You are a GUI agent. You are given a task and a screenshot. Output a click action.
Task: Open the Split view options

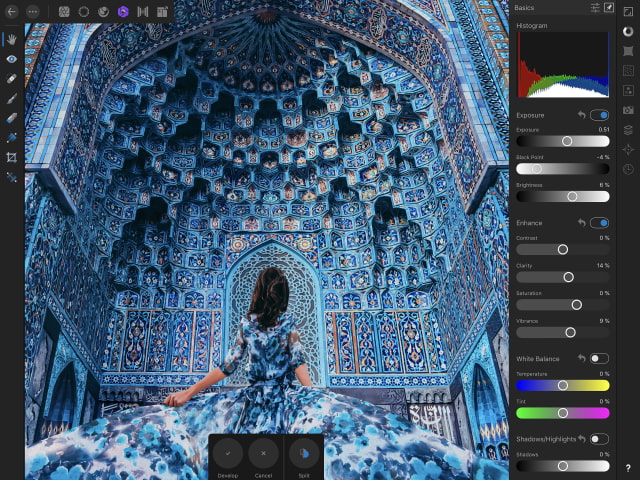[304, 454]
